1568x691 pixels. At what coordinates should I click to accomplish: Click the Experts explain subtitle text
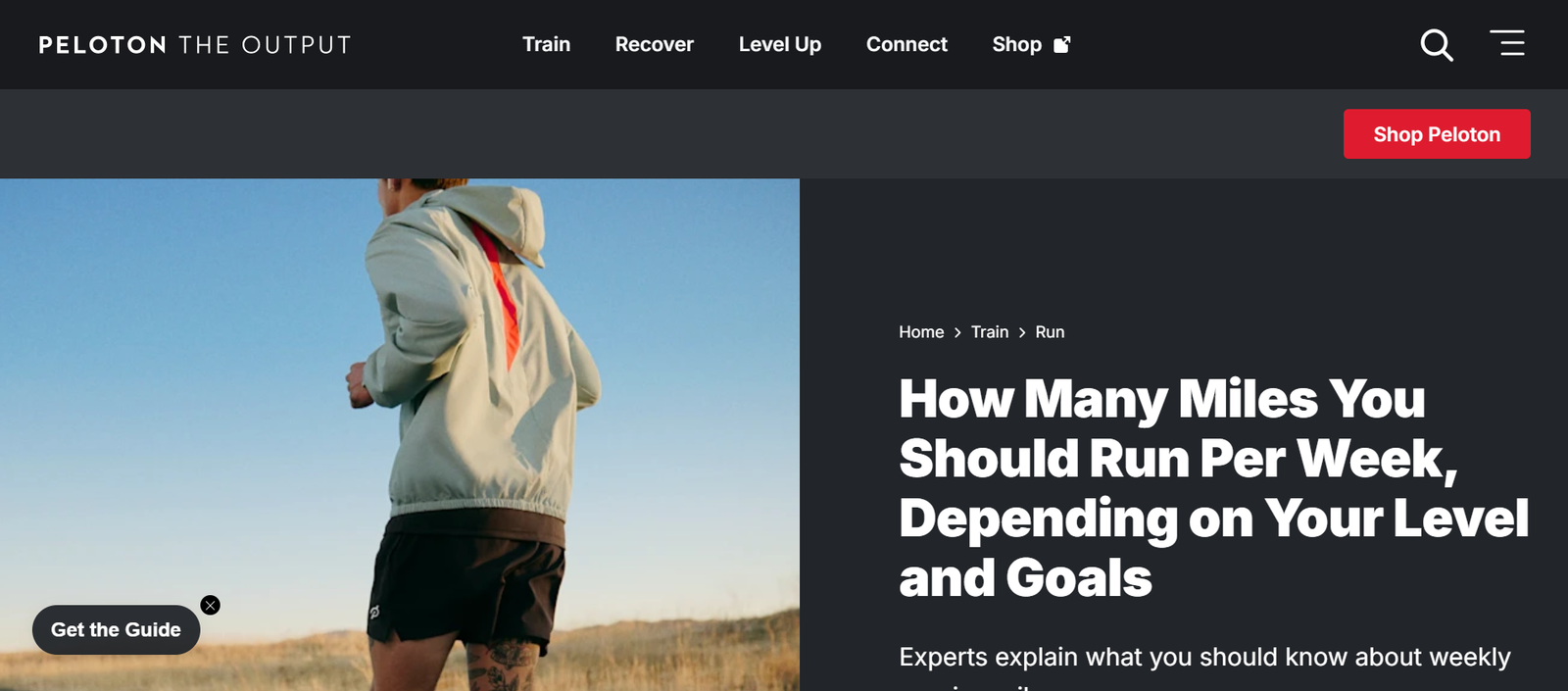pos(1204,657)
